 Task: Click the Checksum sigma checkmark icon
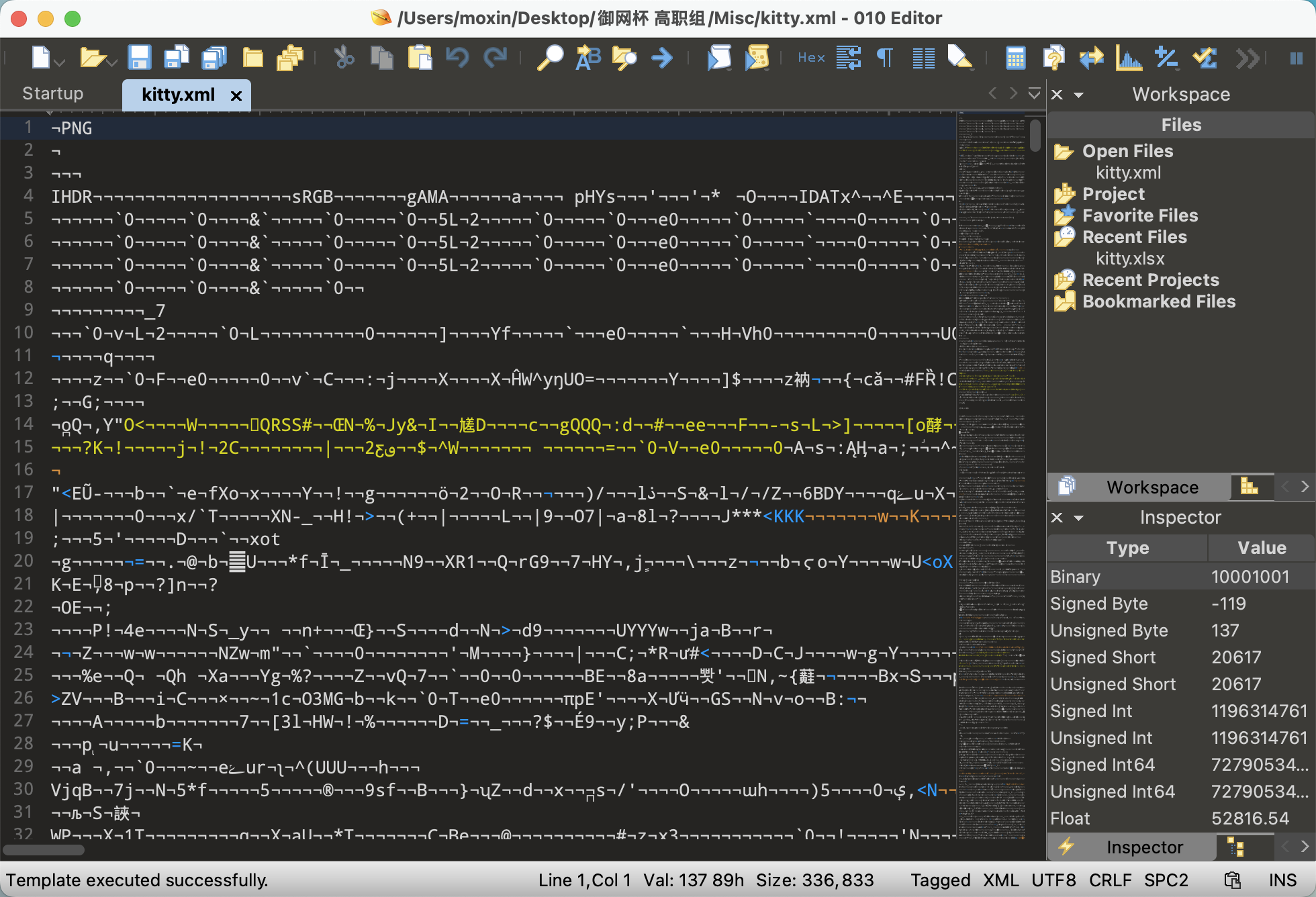pyautogui.click(x=1205, y=58)
